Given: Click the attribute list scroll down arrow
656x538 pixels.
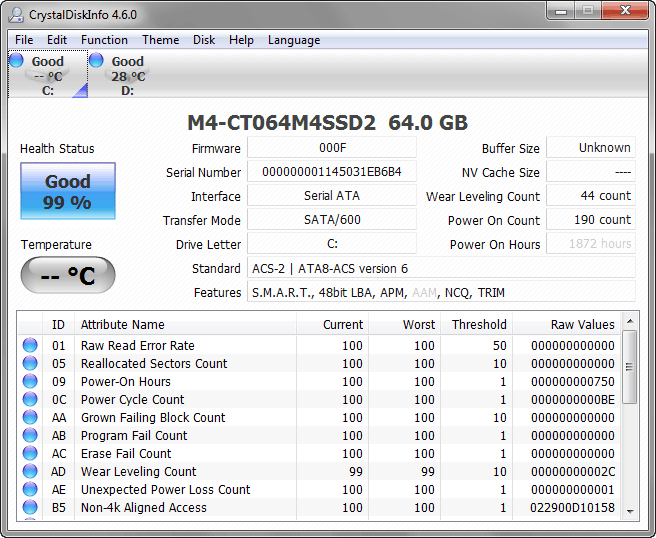Looking at the screenshot, I should (630, 511).
